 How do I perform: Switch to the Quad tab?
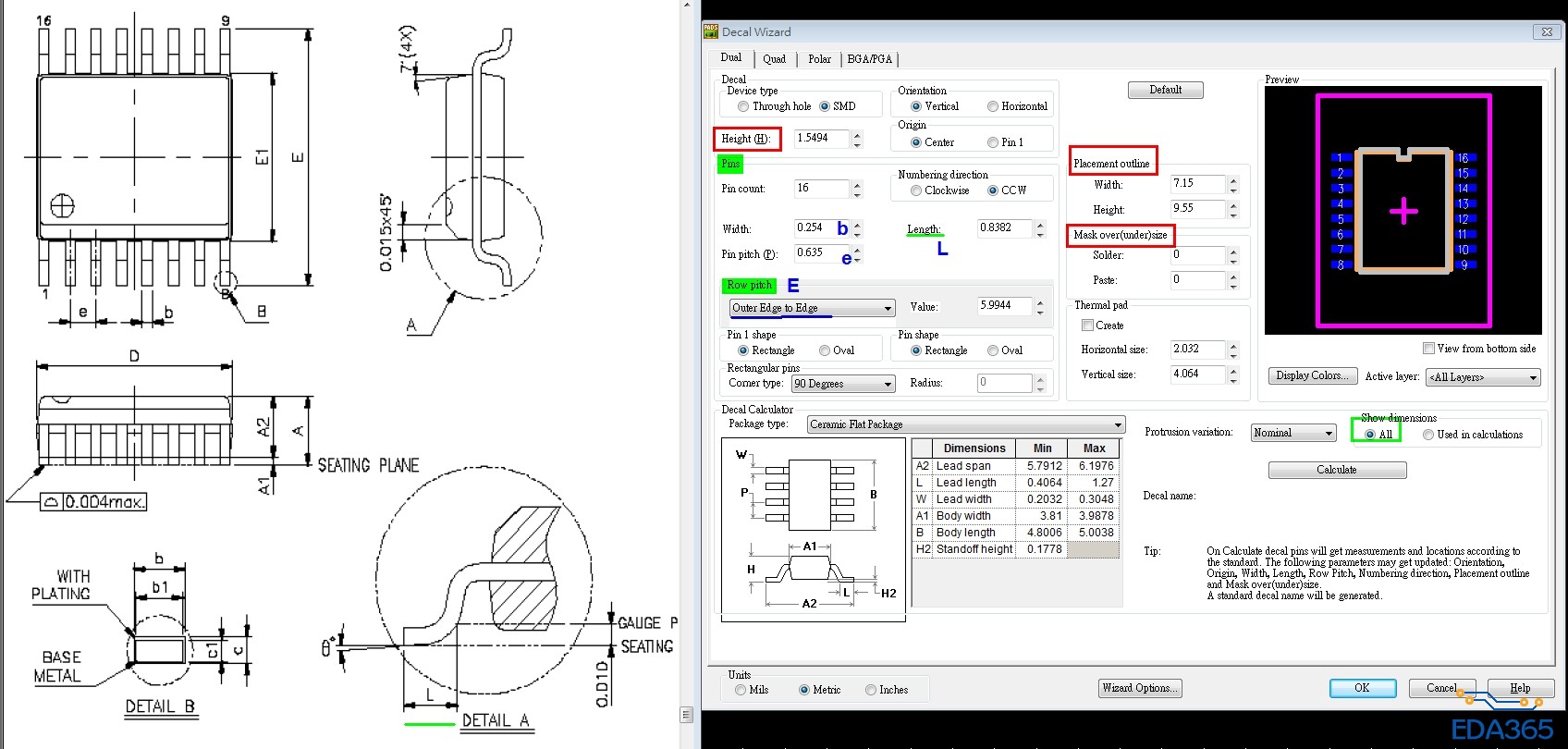tap(774, 59)
